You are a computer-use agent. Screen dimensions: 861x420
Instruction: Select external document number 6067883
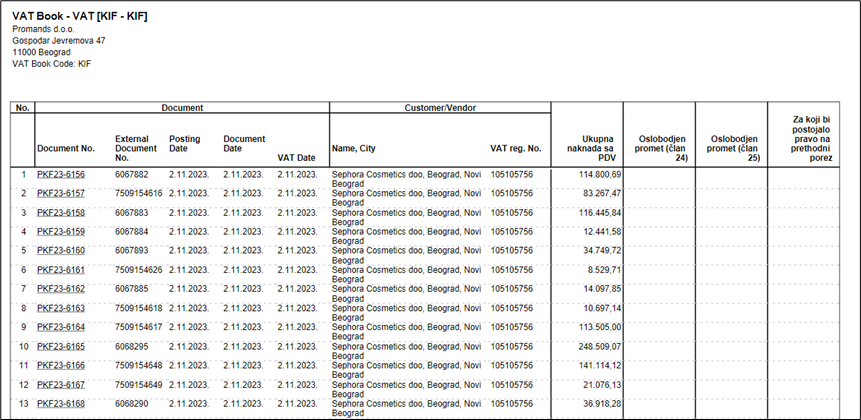click(131, 212)
